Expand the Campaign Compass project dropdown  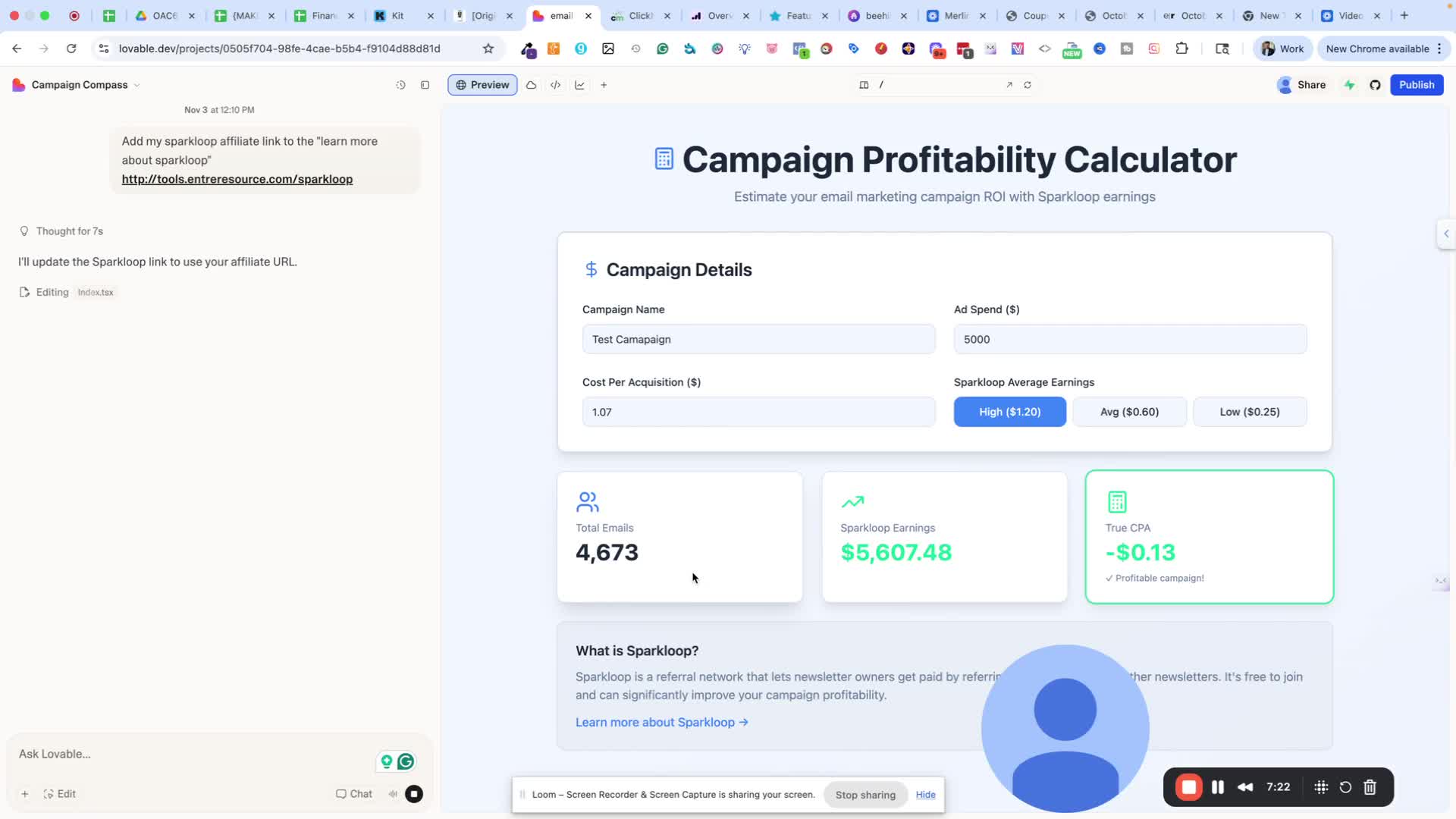[x=136, y=85]
